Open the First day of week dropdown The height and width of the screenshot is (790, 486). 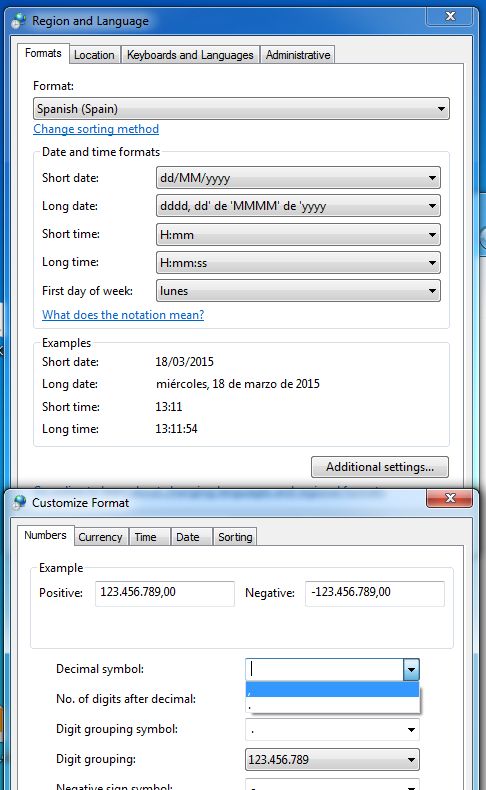298,291
